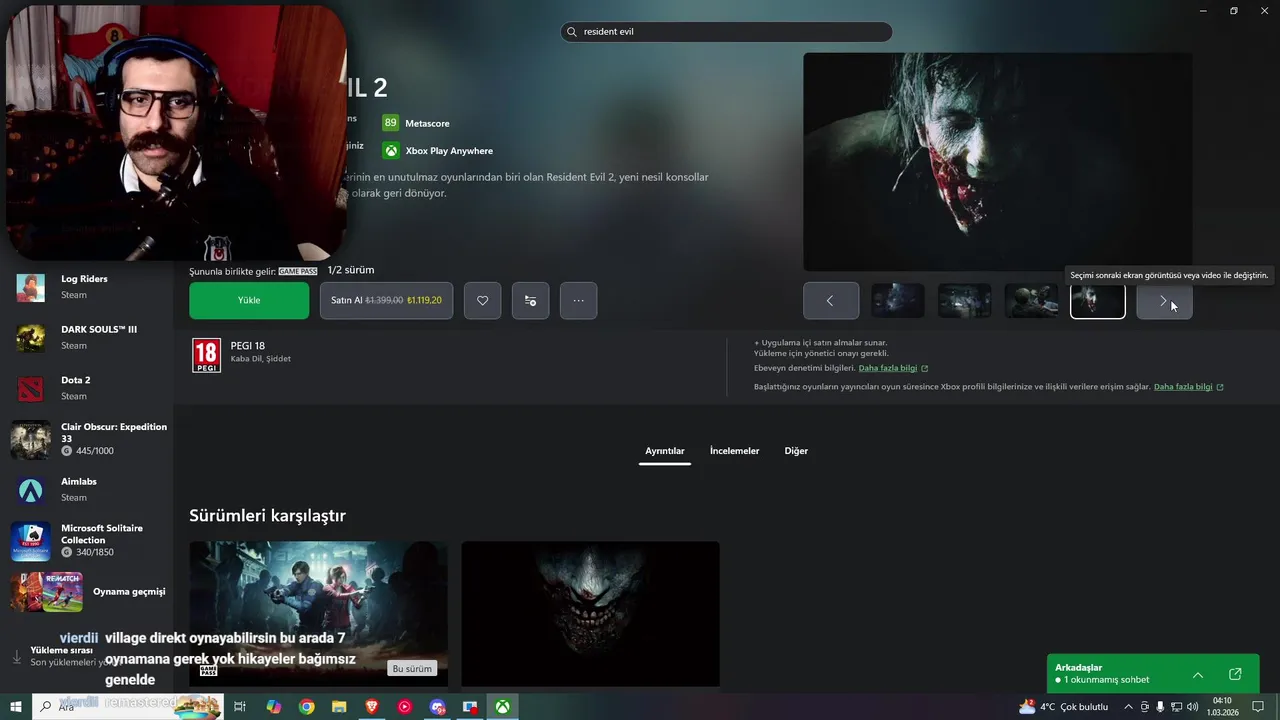Open Daha fazla bilgi link about publisher data access
Screen dimensions: 1280x720
click(x=1189, y=387)
